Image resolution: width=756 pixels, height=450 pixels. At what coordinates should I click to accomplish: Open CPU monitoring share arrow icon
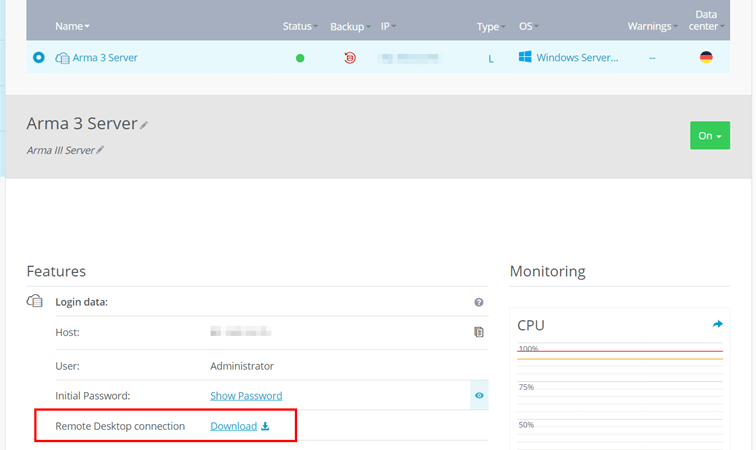(717, 324)
